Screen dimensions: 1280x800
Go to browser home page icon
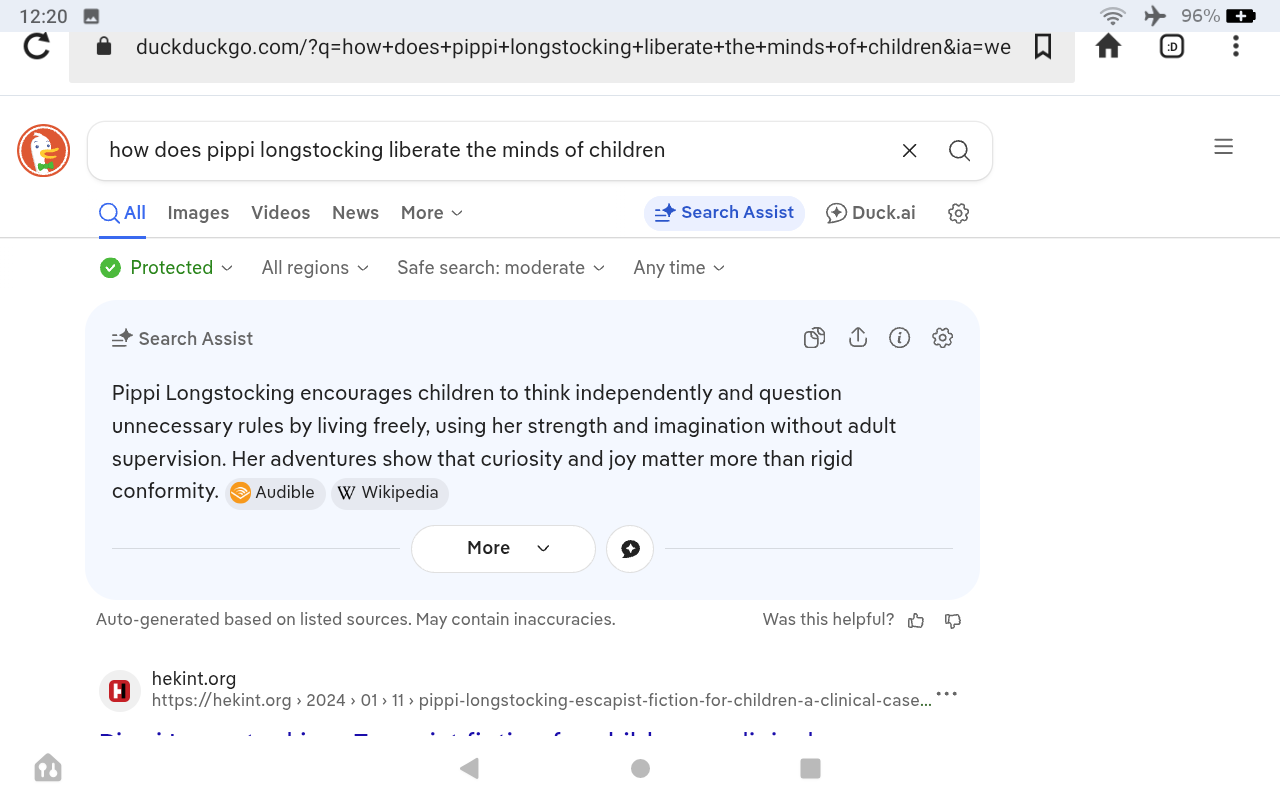tap(1108, 46)
